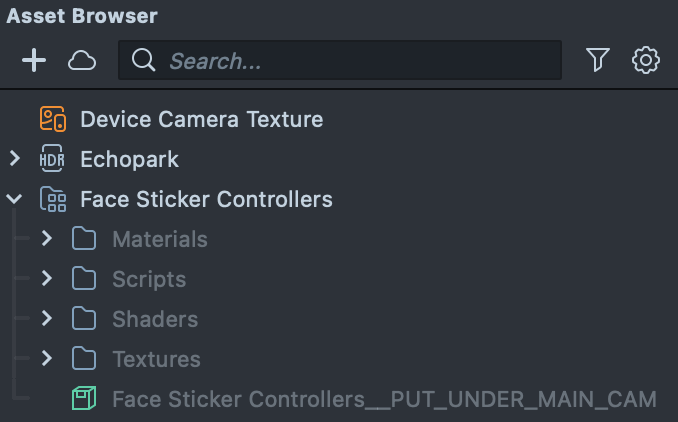Click the Face Sticker Controllers package icon

pos(53,199)
